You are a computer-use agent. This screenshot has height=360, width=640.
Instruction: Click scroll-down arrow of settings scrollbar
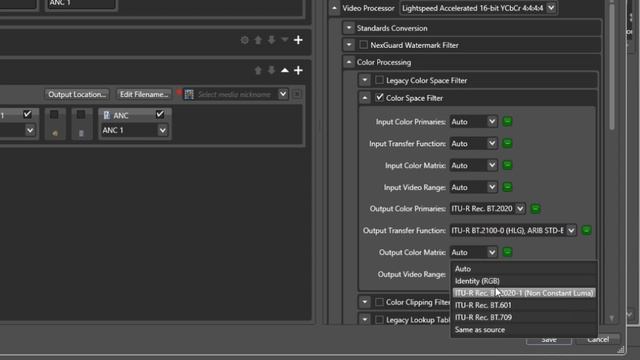tap(611, 318)
